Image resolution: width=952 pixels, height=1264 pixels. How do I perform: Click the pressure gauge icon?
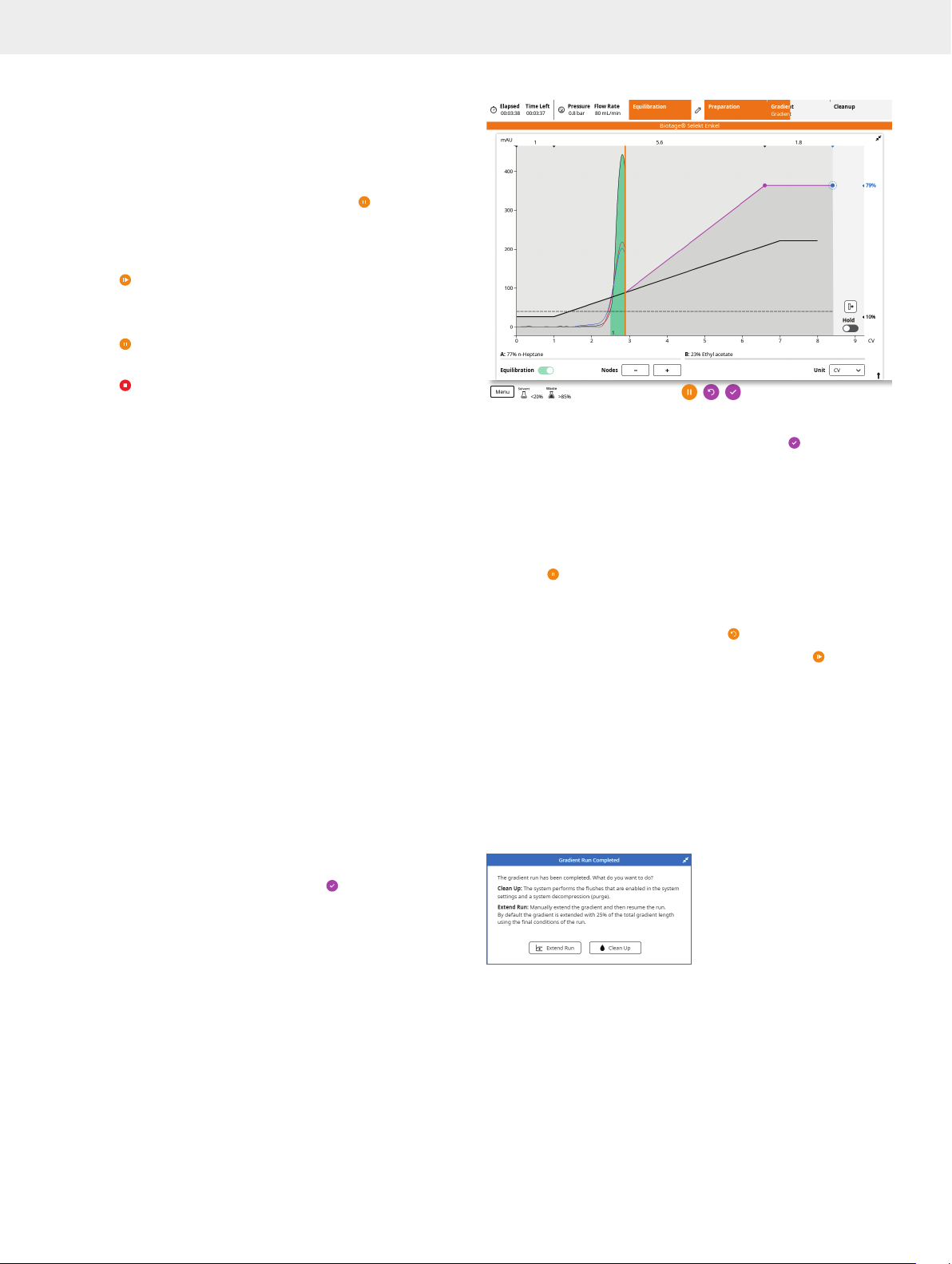click(x=561, y=110)
